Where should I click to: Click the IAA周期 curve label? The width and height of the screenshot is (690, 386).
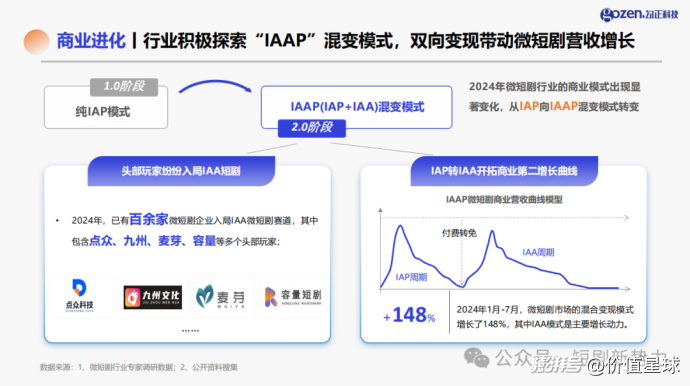click(x=538, y=252)
